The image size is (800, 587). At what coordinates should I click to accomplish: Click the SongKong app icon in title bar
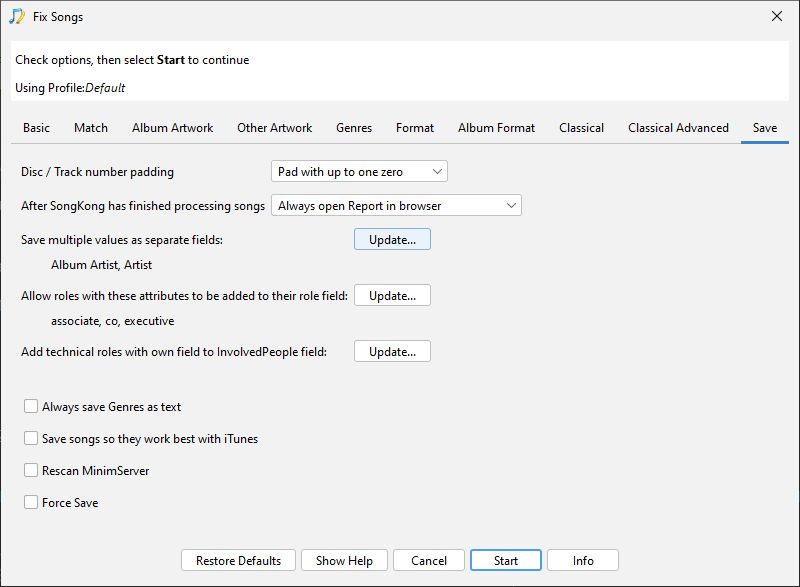click(x=17, y=16)
